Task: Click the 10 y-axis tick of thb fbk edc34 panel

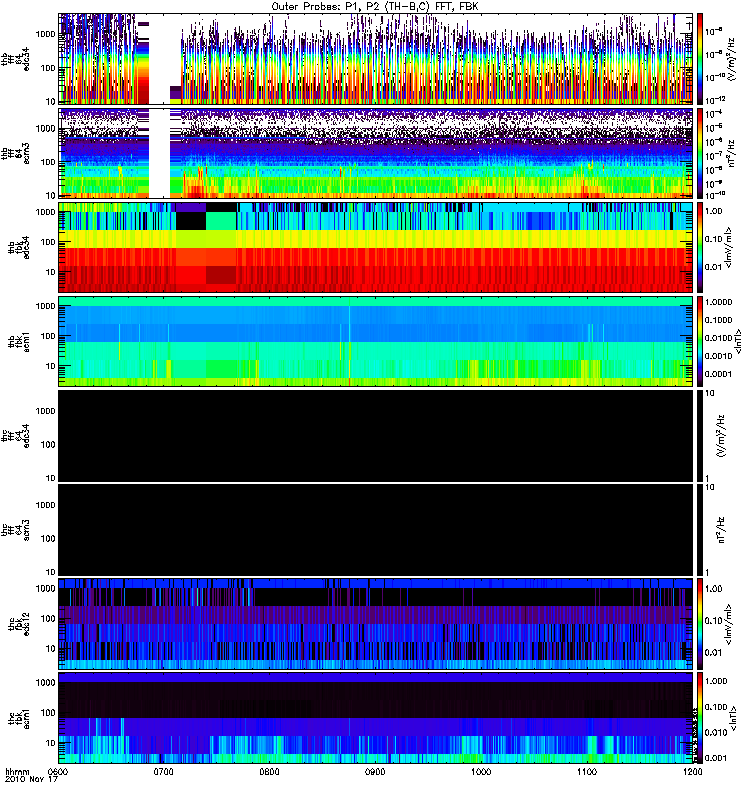Action: (x=50, y=272)
